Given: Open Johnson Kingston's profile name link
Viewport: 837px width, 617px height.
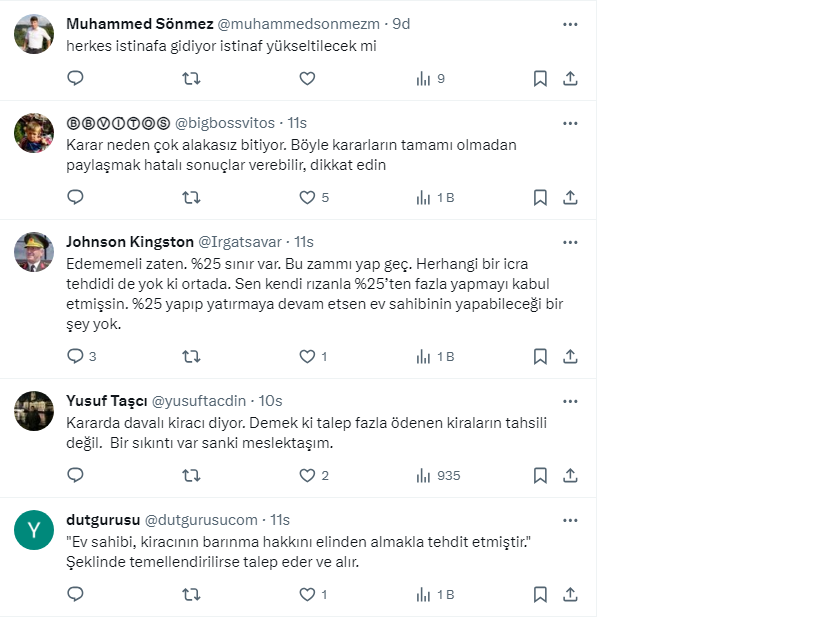Looking at the screenshot, I should tap(127, 242).
